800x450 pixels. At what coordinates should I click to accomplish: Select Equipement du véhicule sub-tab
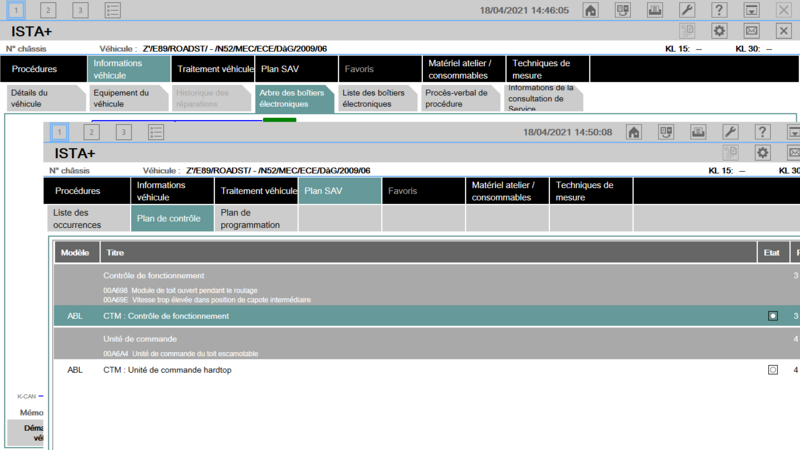[129, 98]
